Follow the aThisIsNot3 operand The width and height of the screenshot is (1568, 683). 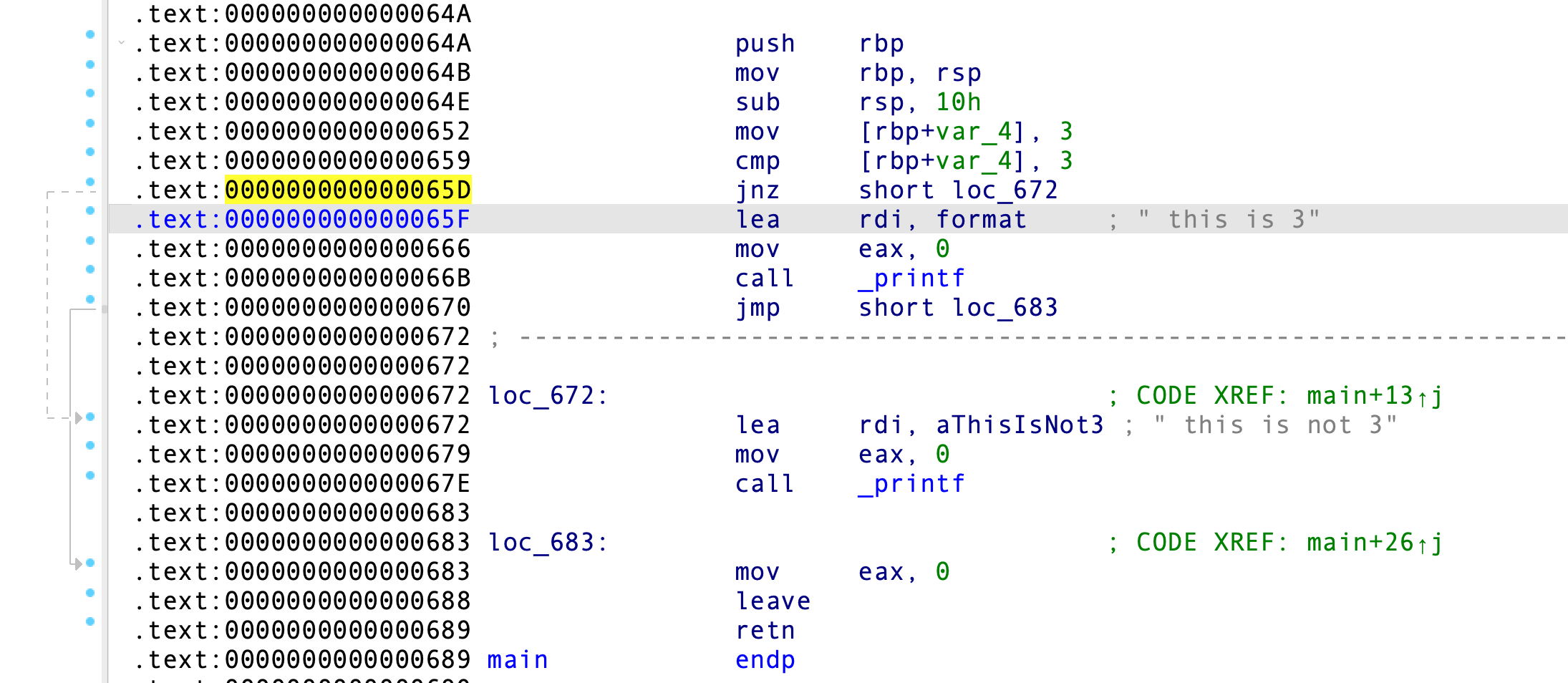pyautogui.click(x=1020, y=425)
